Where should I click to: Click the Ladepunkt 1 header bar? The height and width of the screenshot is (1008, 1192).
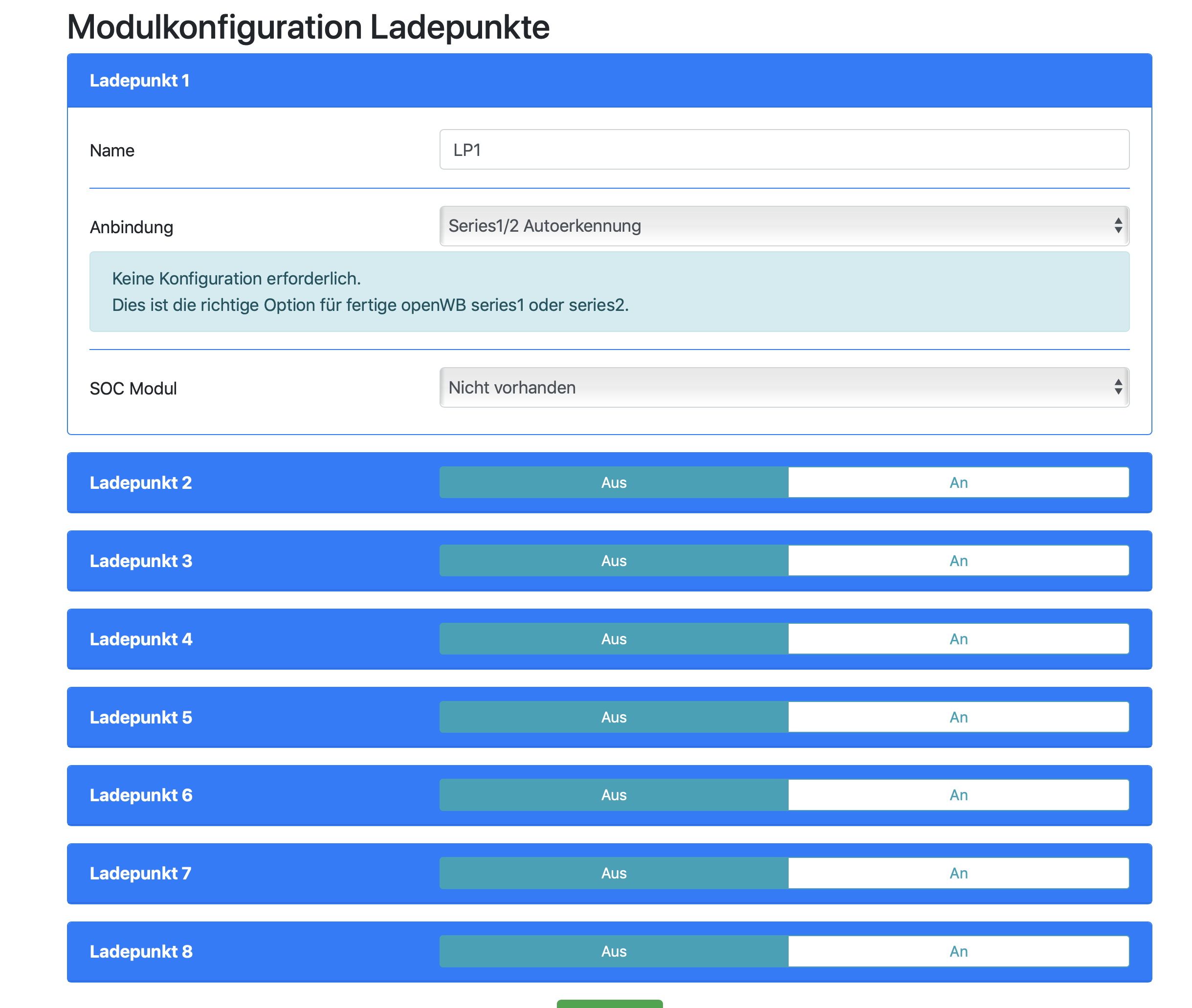coord(609,81)
